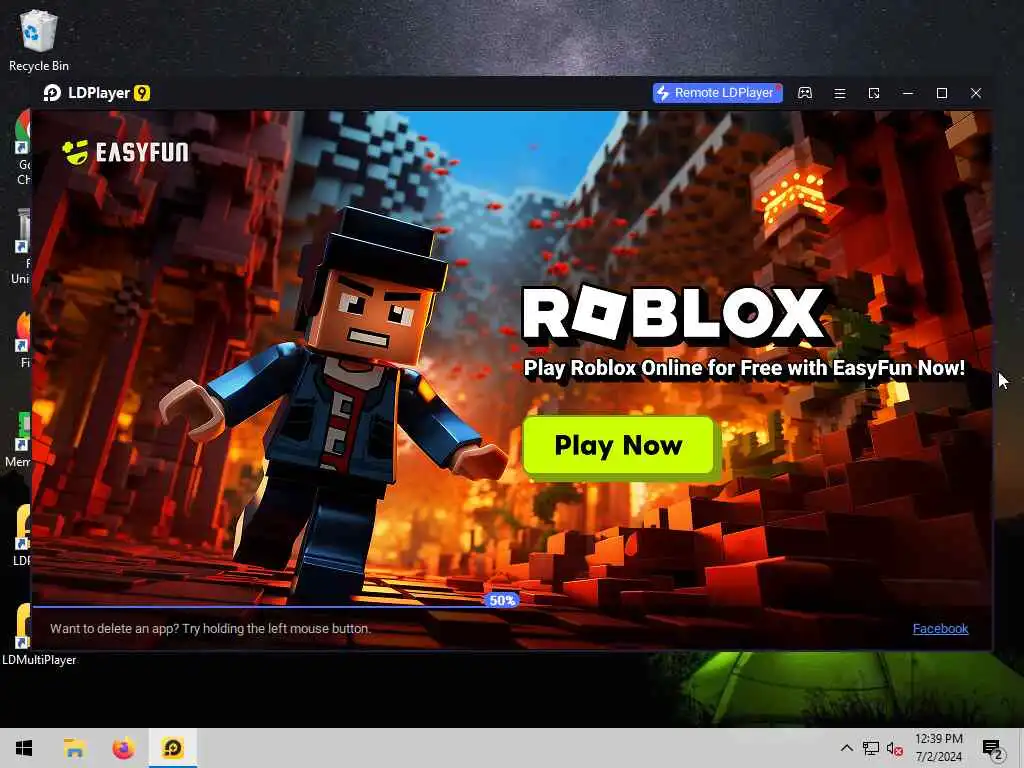The height and width of the screenshot is (768, 1024).
Task: Click the EasyFun logo in banner
Action: point(125,152)
